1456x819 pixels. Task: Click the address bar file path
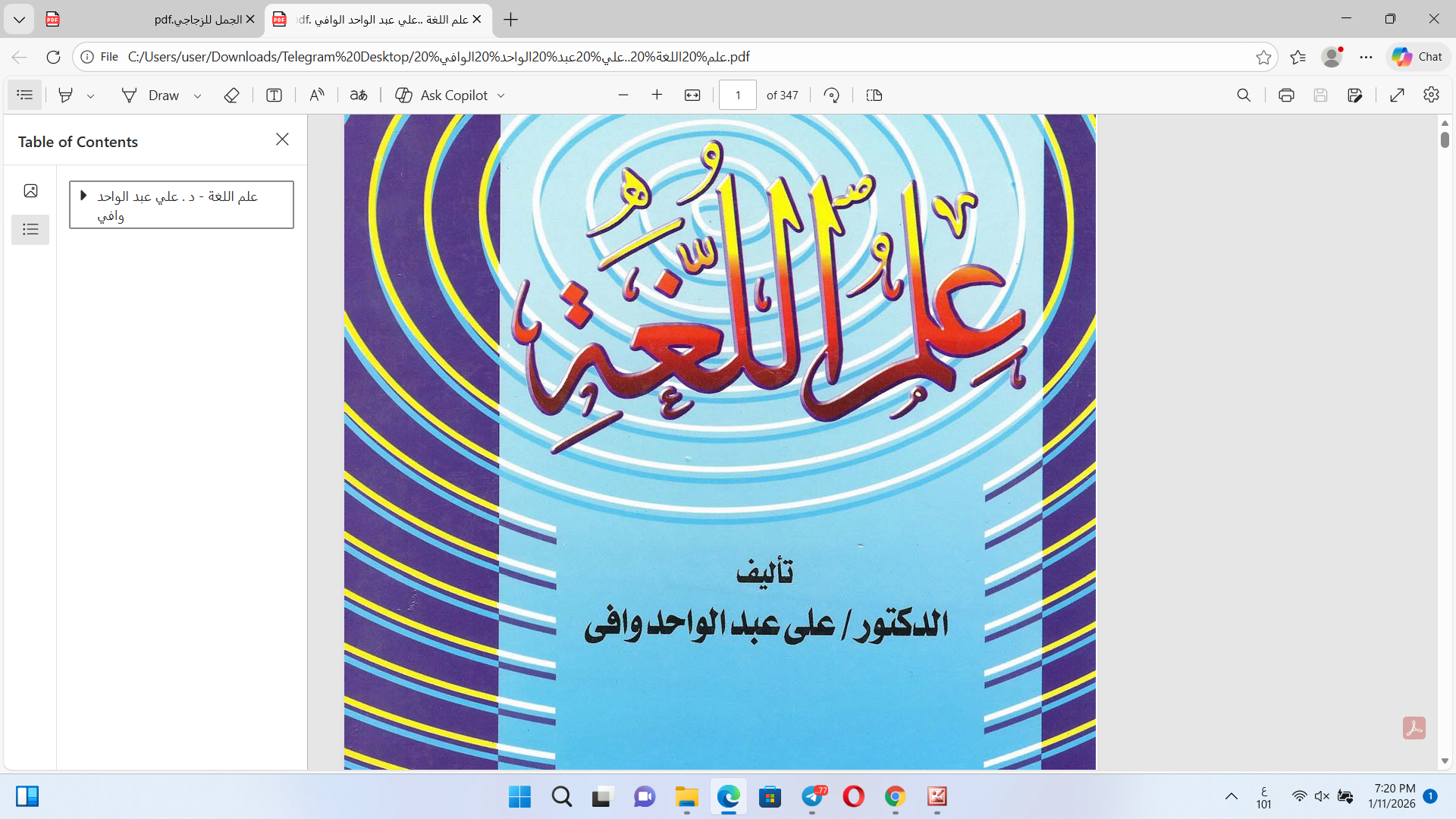[x=438, y=57]
